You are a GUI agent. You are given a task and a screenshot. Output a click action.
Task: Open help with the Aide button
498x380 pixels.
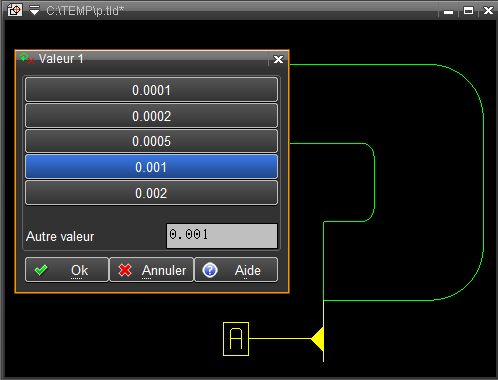236,270
